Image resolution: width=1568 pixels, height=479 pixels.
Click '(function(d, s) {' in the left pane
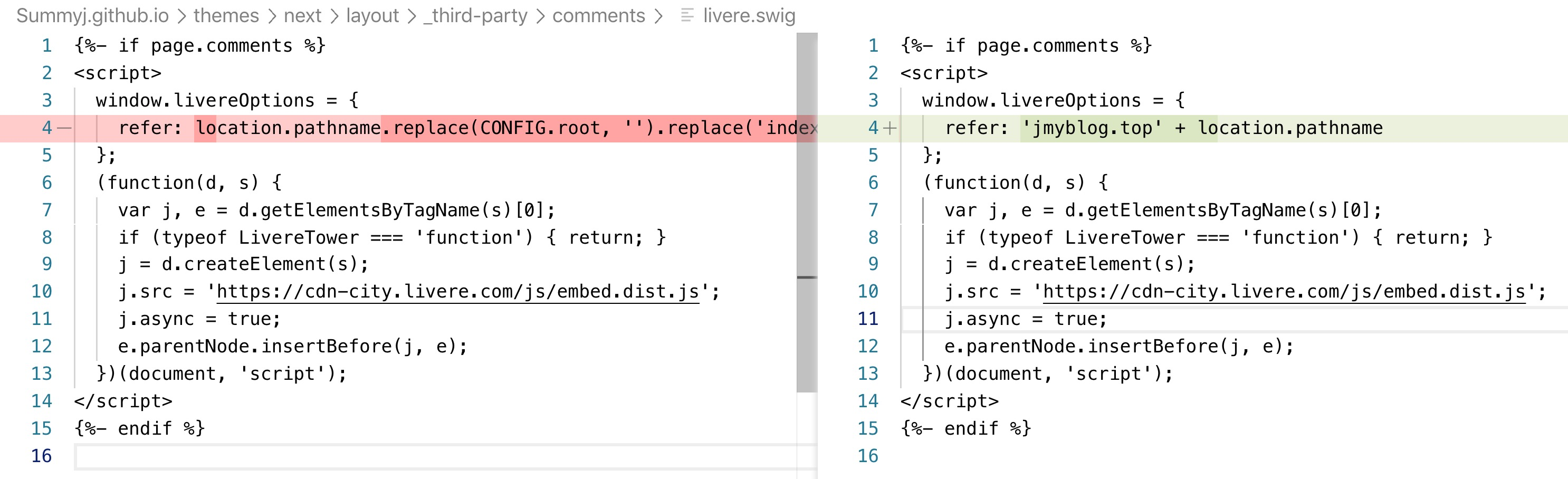pos(189,183)
